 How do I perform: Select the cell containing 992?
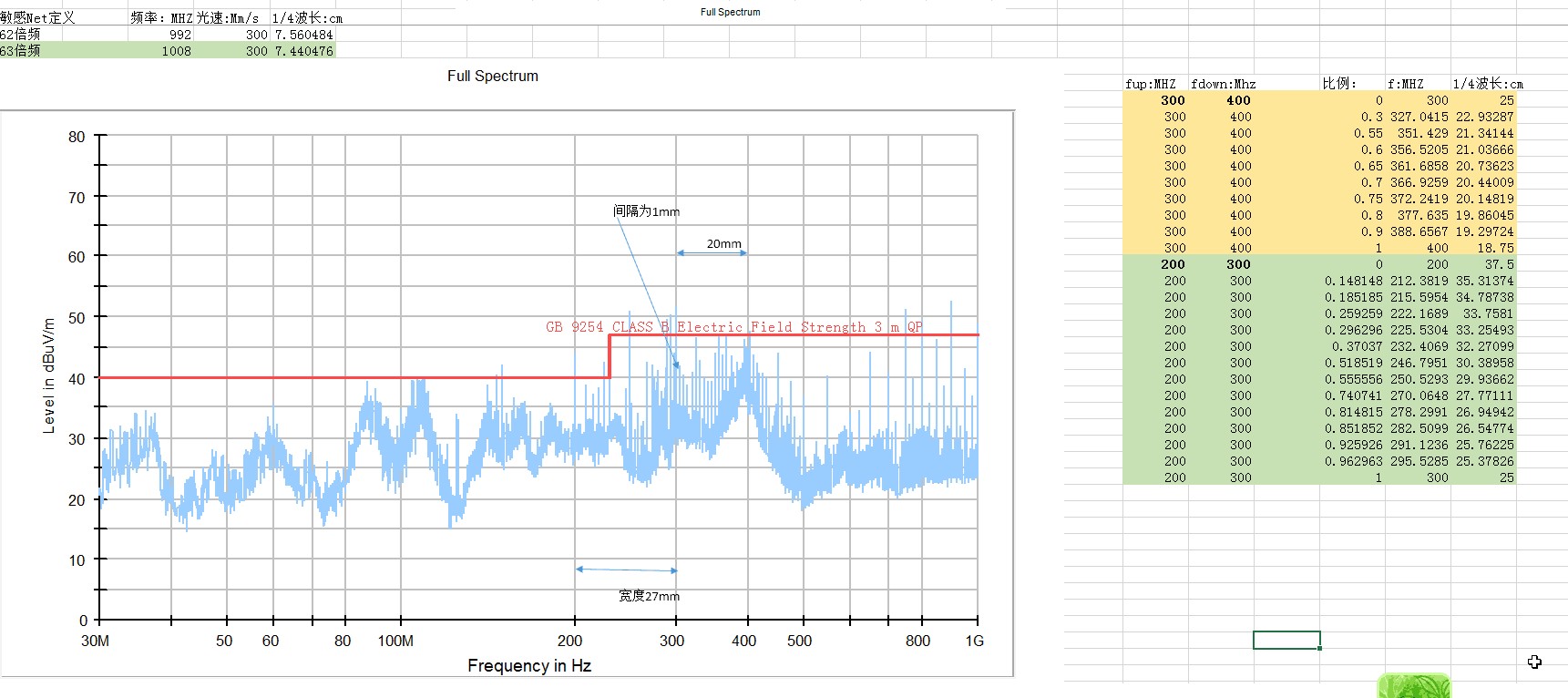coord(180,35)
